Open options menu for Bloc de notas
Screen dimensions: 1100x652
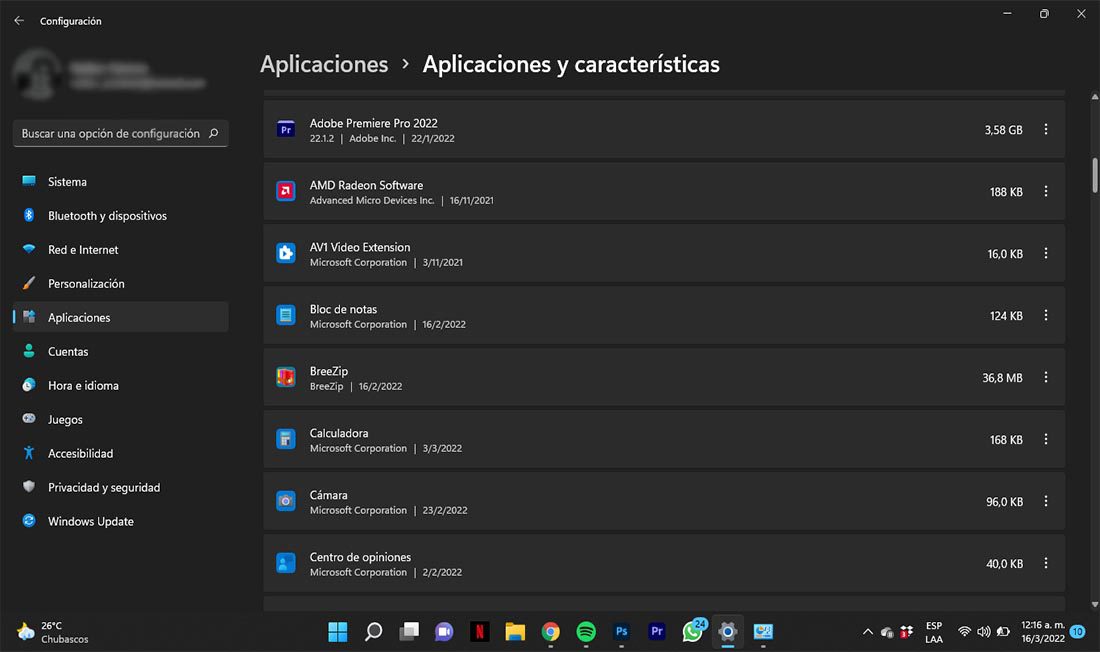[1045, 316]
